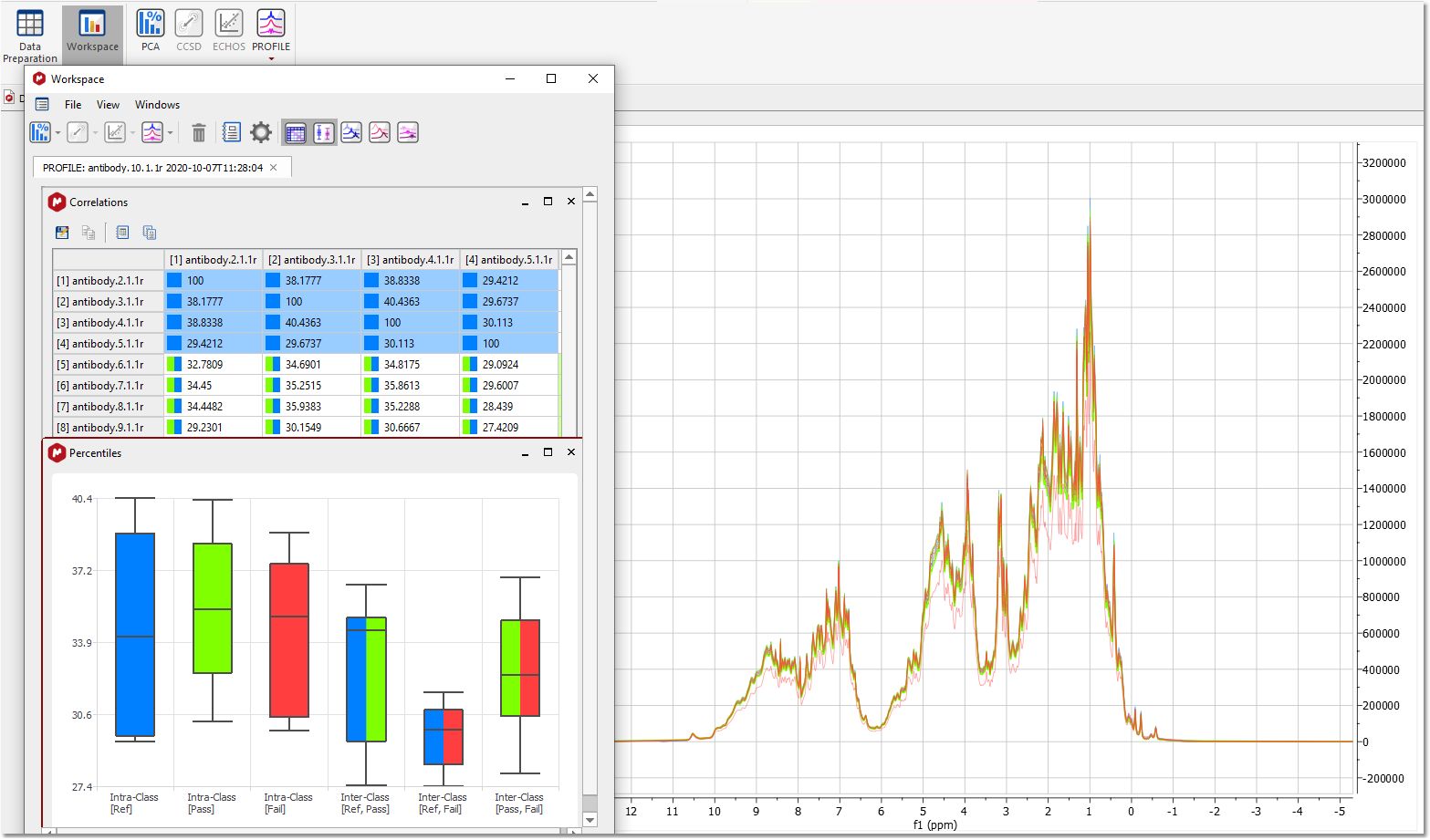Toggle the Correlations table view button
The height and width of the screenshot is (840, 1430).
click(296, 133)
